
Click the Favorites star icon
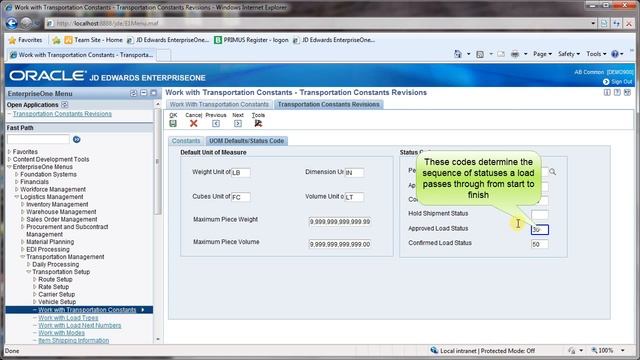(x=12, y=40)
